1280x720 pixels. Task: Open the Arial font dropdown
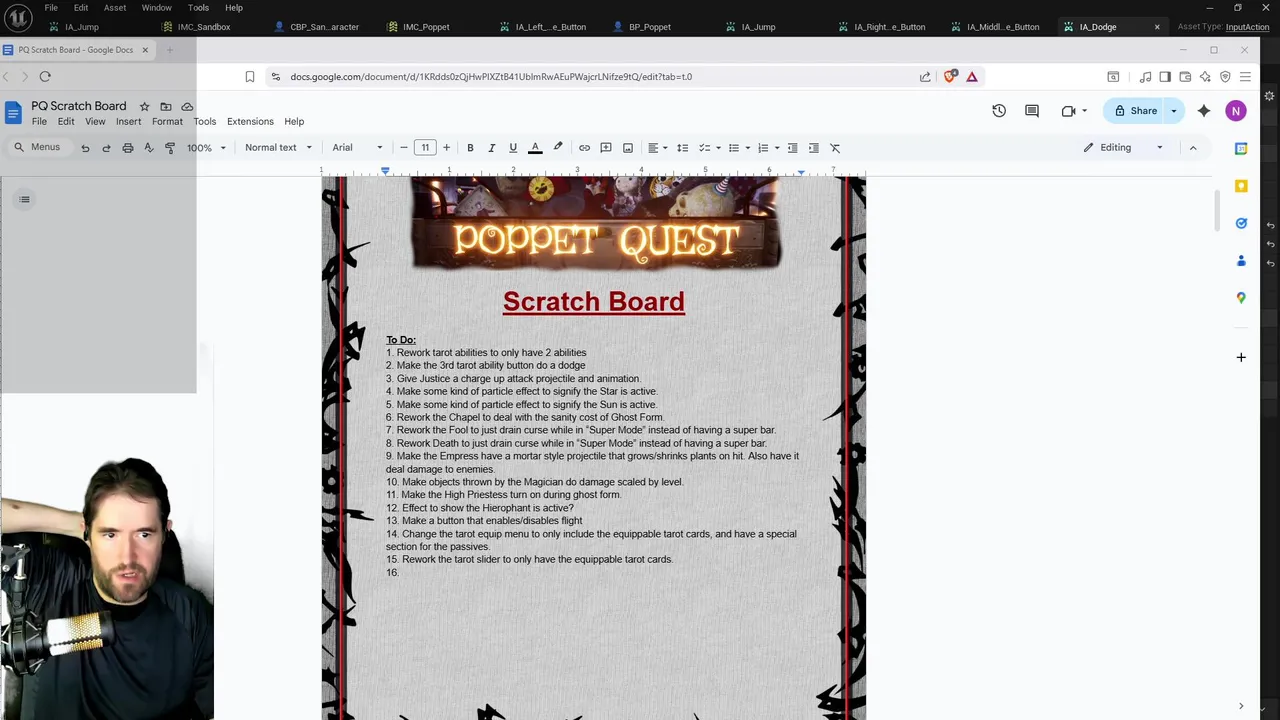click(358, 148)
